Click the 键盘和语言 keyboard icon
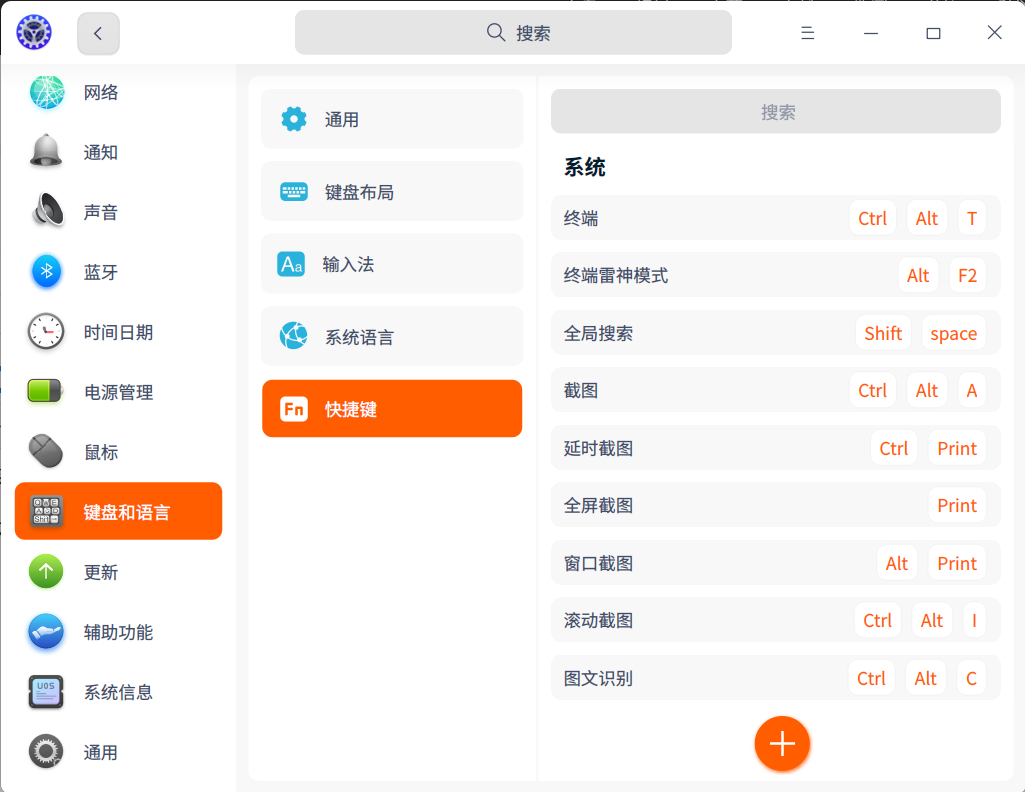 point(46,511)
